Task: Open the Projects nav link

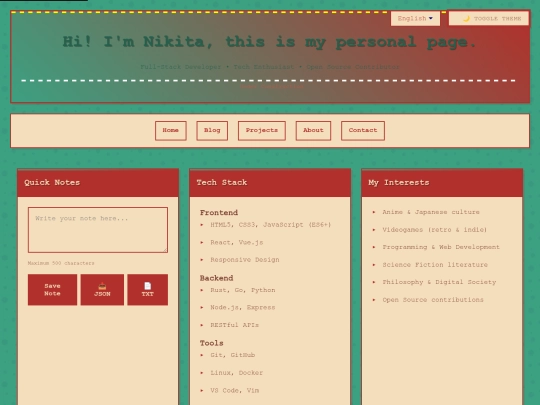Action: tap(262, 131)
